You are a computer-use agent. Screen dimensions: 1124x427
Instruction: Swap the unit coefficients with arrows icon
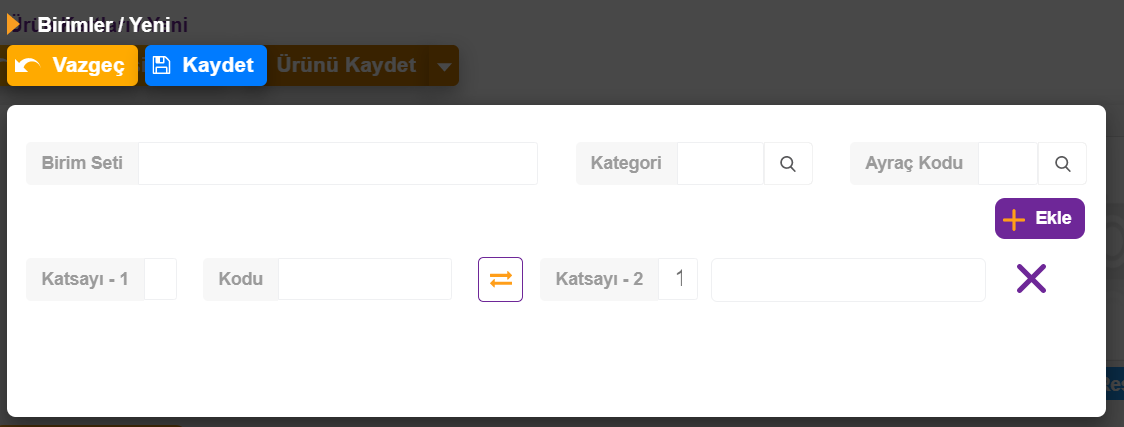point(500,279)
